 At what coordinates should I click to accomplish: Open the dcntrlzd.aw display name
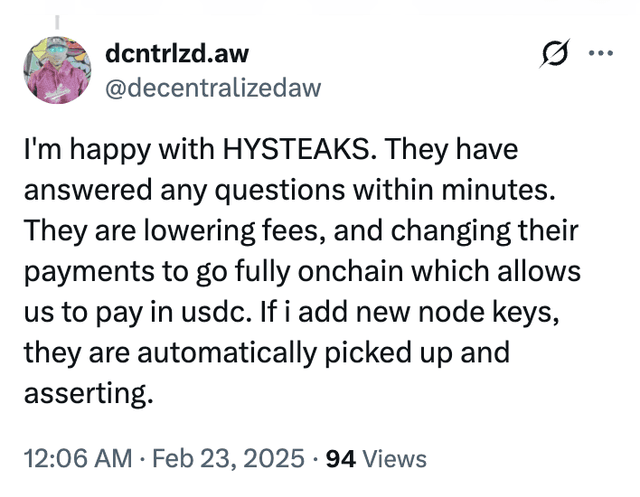177,55
